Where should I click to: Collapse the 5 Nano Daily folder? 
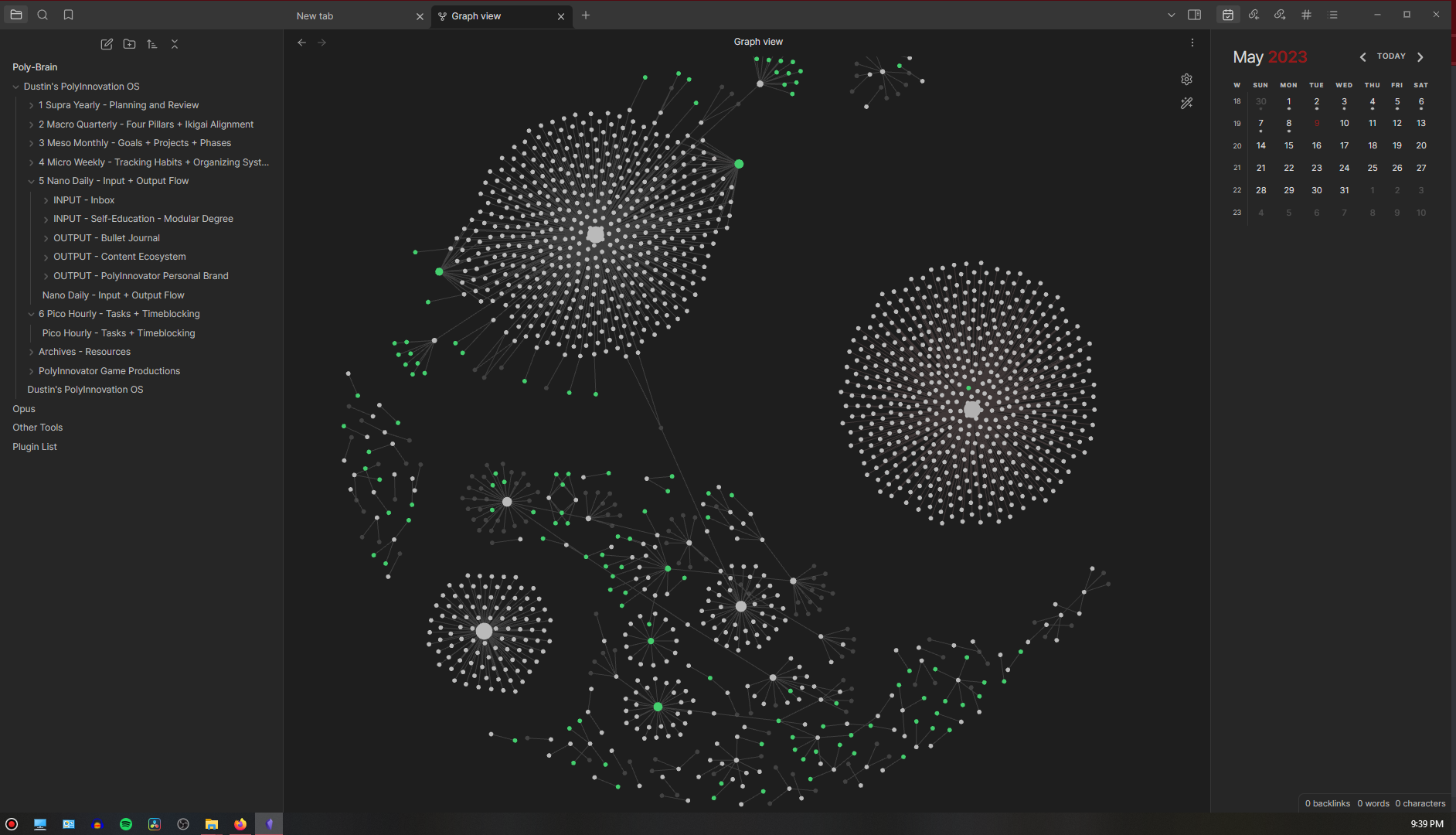[32, 182]
